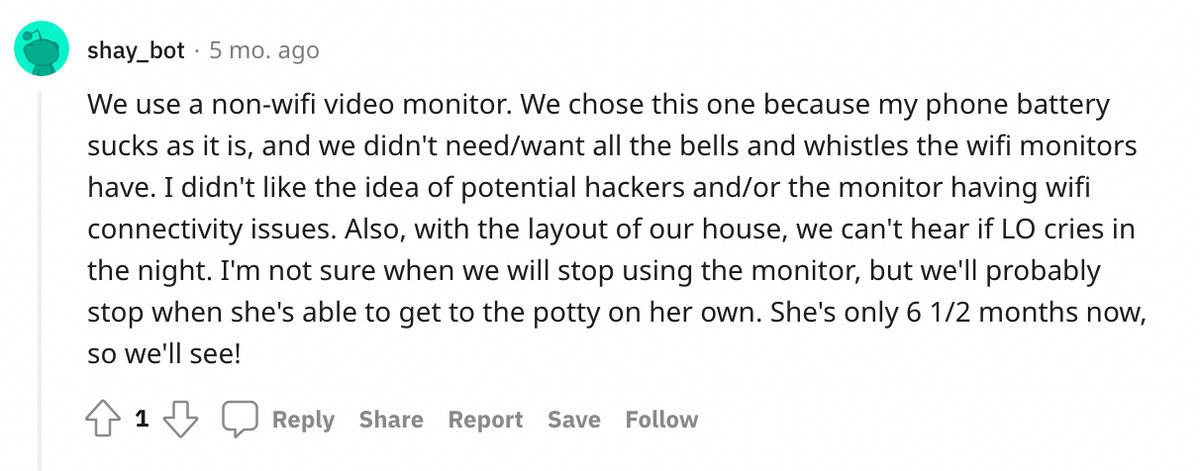Share this comment

391,420
